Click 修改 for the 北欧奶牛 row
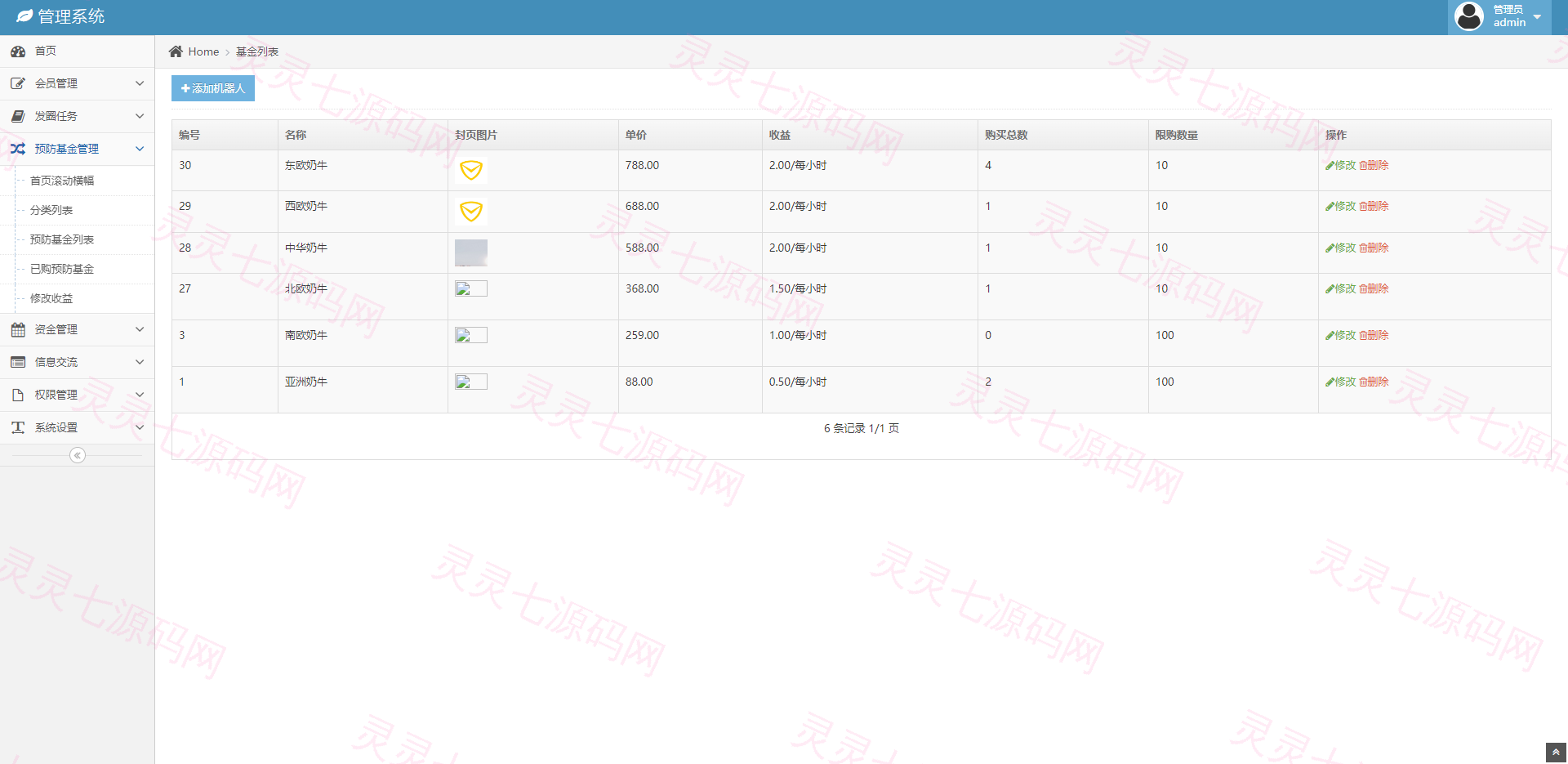Screen dimensions: 1568x764 point(1340,288)
